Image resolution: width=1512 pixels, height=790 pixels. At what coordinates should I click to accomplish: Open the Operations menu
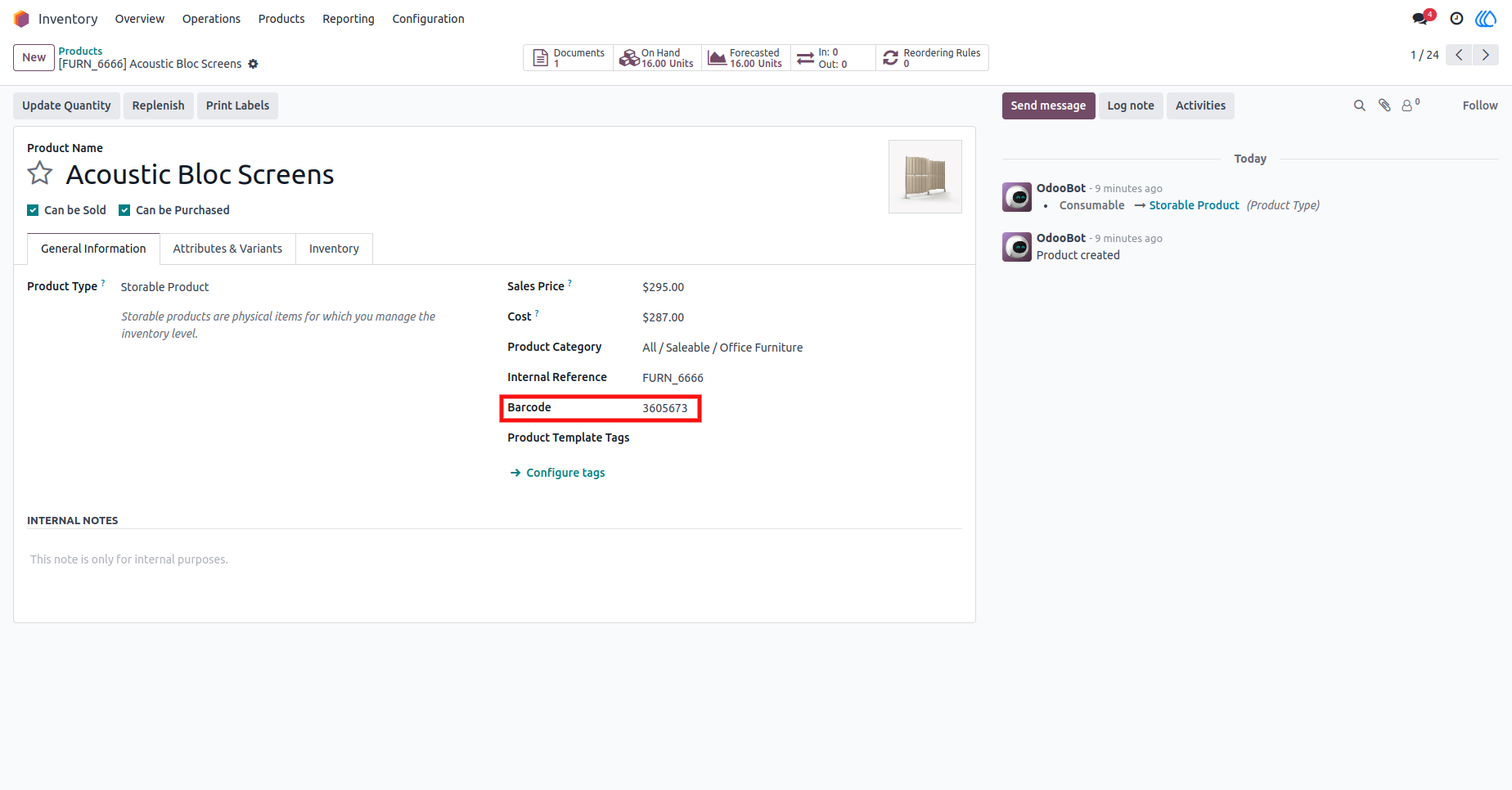(x=211, y=19)
